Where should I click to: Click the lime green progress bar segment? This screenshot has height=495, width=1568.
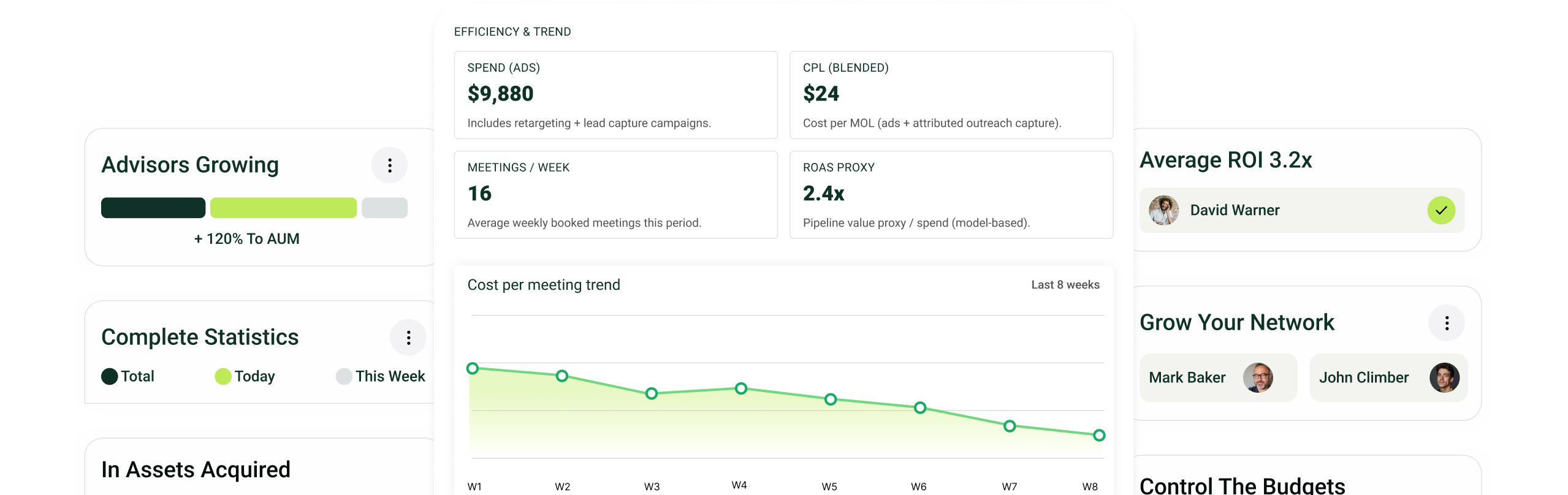click(x=283, y=208)
